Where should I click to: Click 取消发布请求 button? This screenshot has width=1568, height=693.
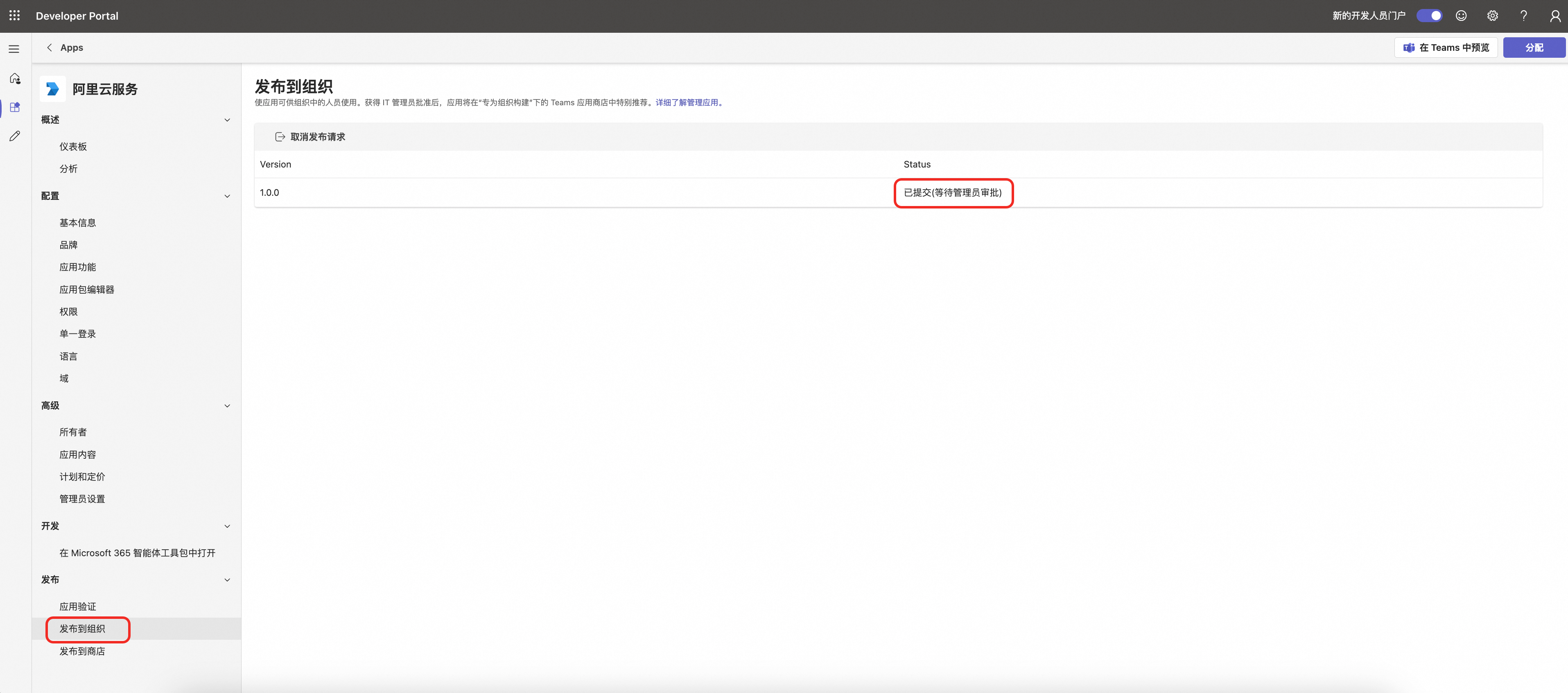tap(310, 137)
